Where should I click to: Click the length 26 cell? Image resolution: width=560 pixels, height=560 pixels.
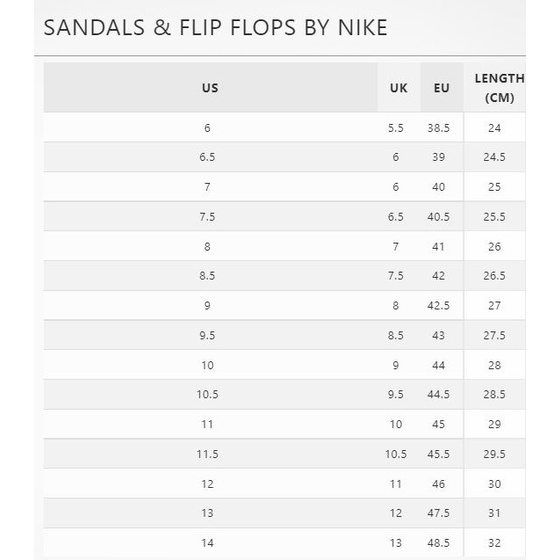tap(495, 246)
